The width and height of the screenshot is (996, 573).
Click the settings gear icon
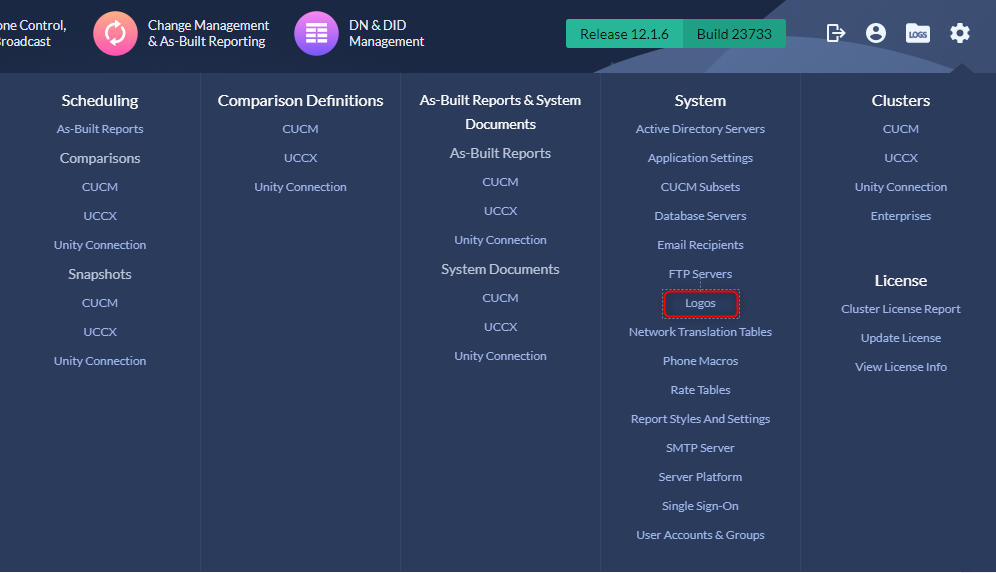(x=959, y=32)
